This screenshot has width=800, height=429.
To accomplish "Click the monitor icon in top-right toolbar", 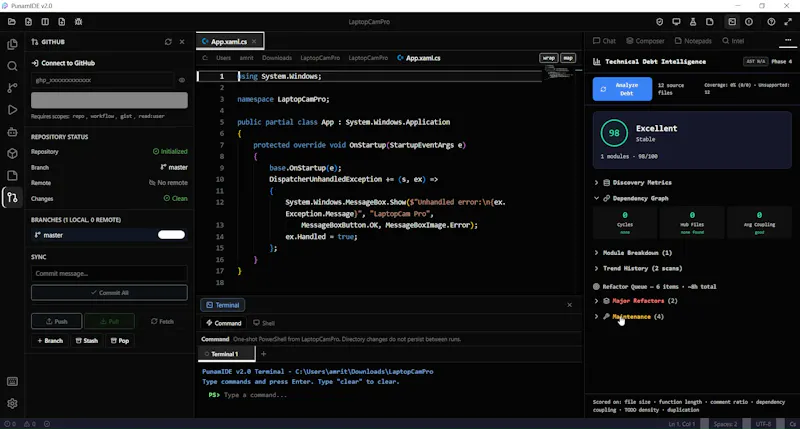I will point(676,22).
